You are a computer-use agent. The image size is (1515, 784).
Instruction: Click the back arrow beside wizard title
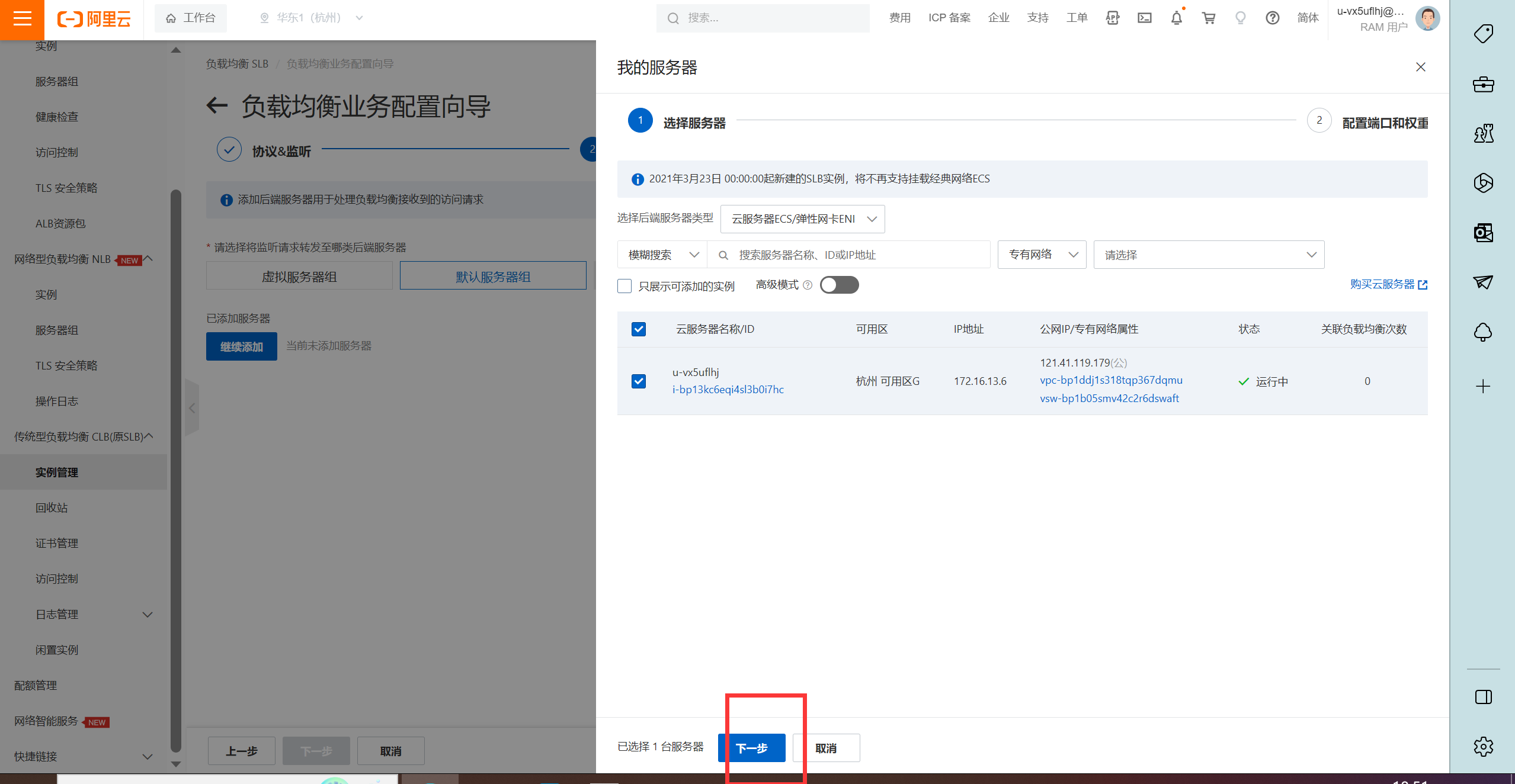click(x=217, y=106)
